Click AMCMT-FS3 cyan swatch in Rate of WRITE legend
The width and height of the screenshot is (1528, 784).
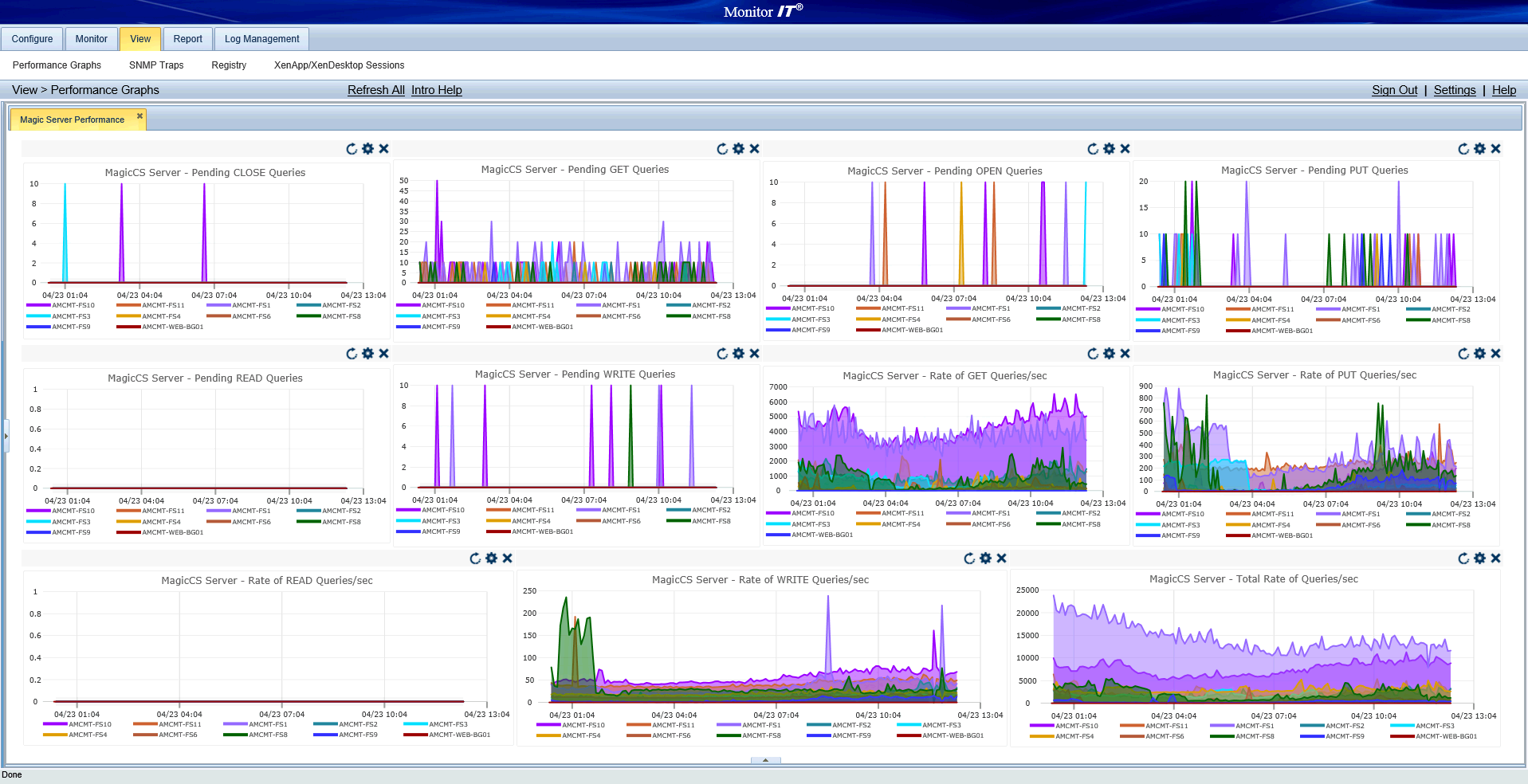[x=909, y=725]
